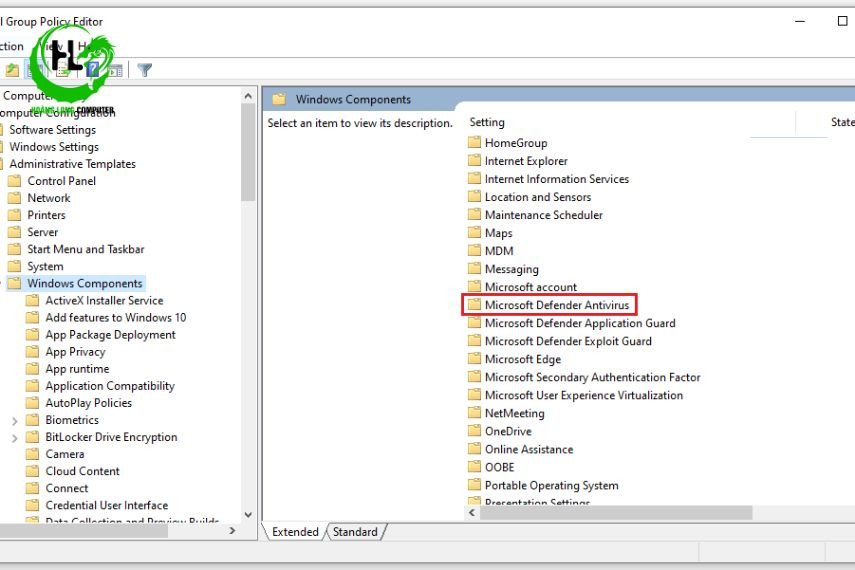Screen dimensions: 855x570
Task: Click the Network folder icon in tree
Action: click(x=15, y=198)
